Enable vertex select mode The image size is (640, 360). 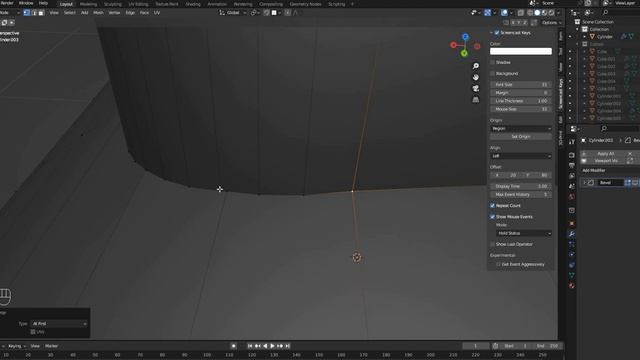[x=27, y=13]
